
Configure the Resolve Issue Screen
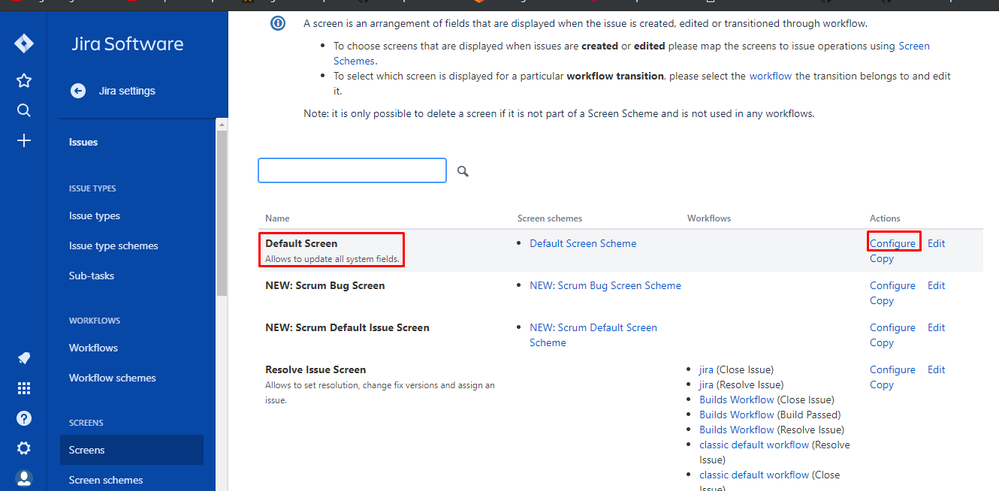click(893, 369)
